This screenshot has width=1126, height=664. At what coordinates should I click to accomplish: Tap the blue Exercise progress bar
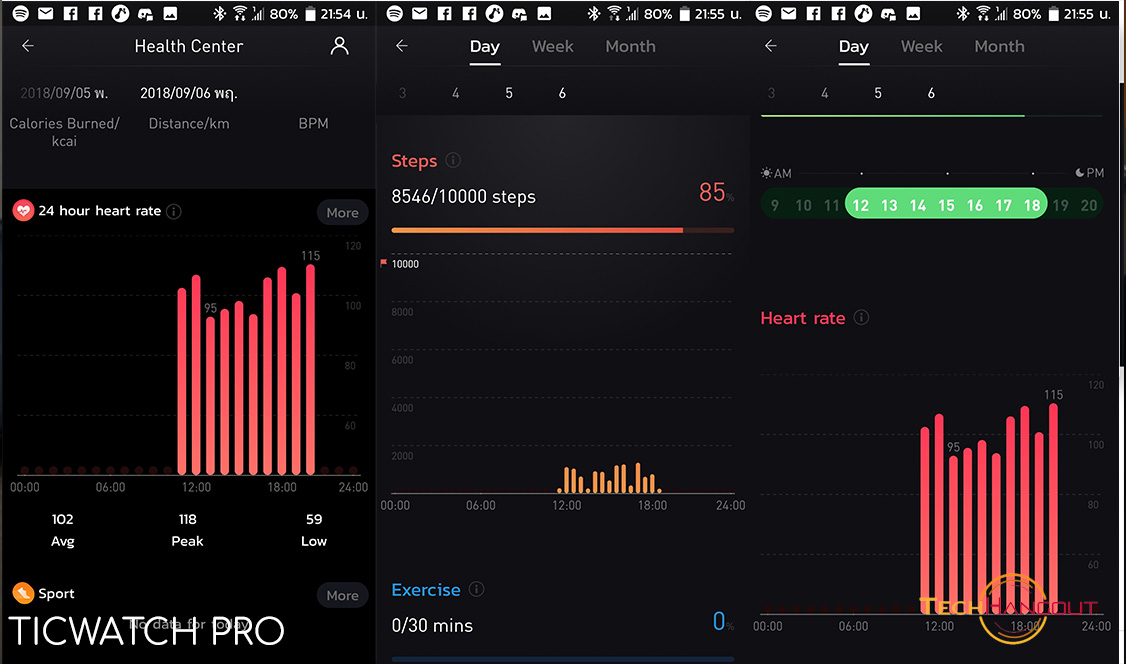click(x=562, y=659)
